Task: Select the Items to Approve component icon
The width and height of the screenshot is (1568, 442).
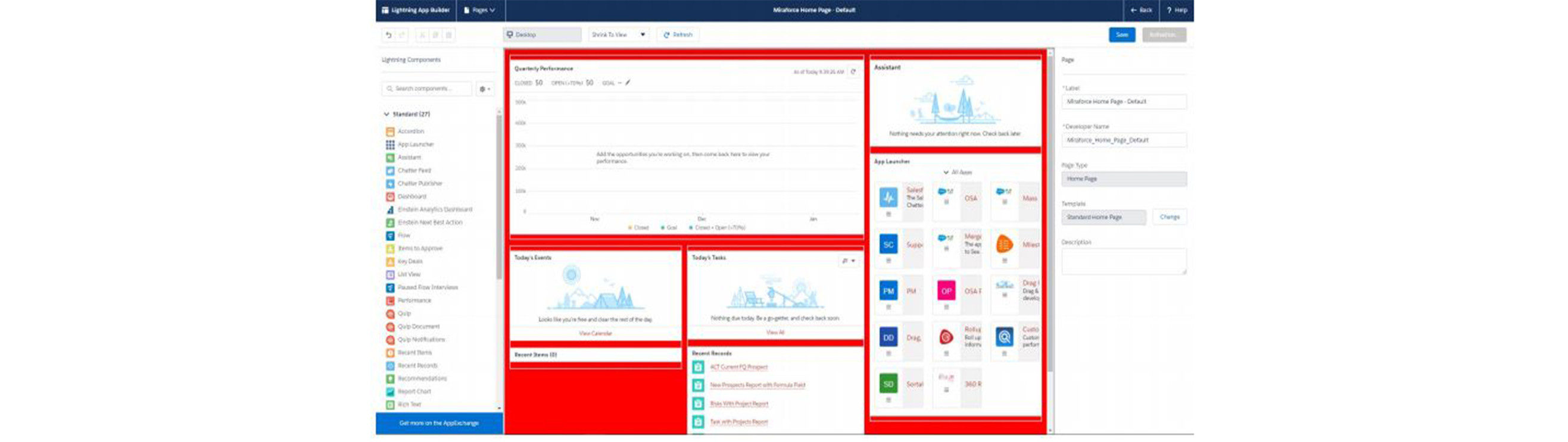Action: (390, 249)
